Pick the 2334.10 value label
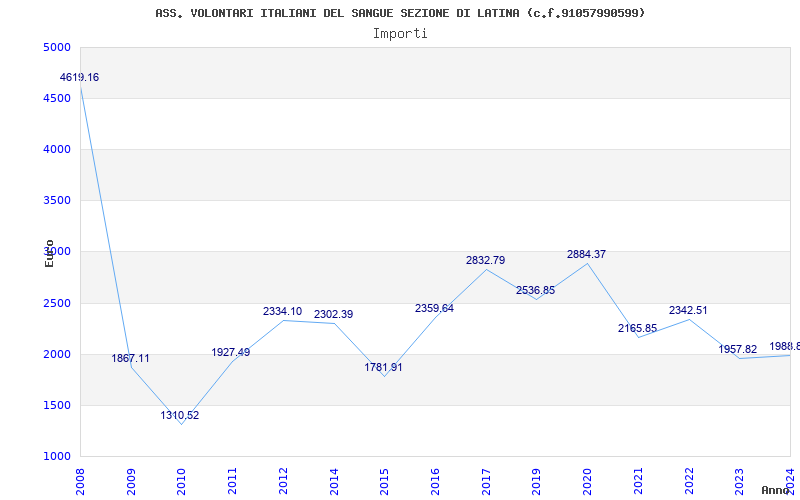Screen dimensions: 800x500 coord(282,312)
